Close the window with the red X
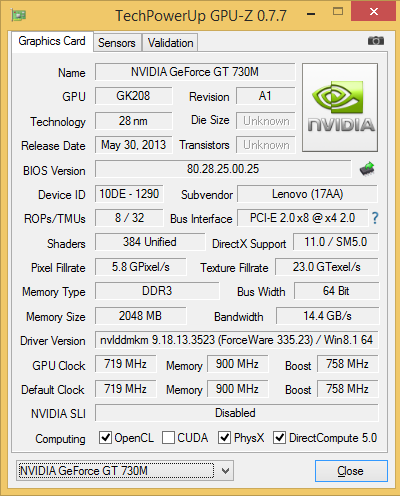The width and height of the screenshot is (400, 496). [373, 11]
